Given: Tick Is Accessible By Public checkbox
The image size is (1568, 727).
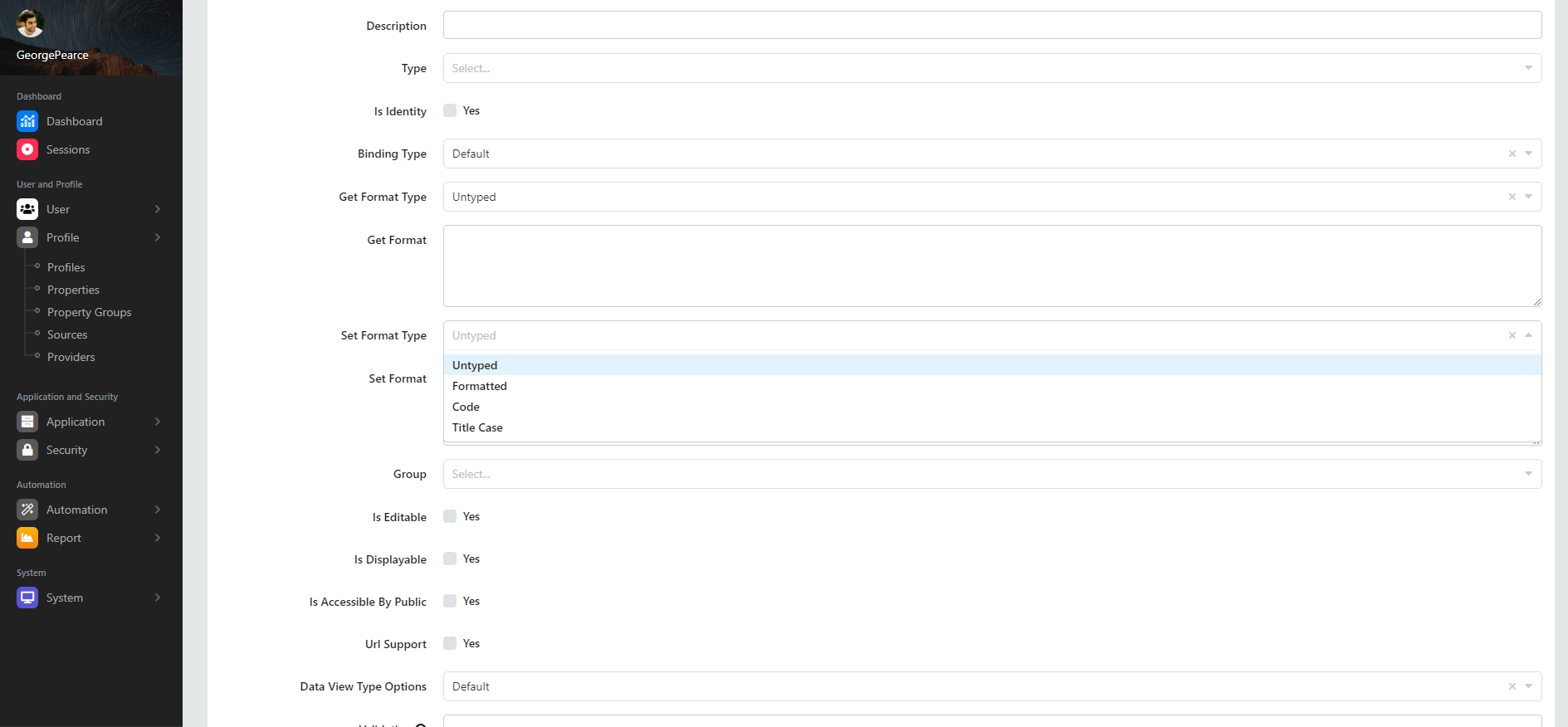Looking at the screenshot, I should (x=450, y=601).
